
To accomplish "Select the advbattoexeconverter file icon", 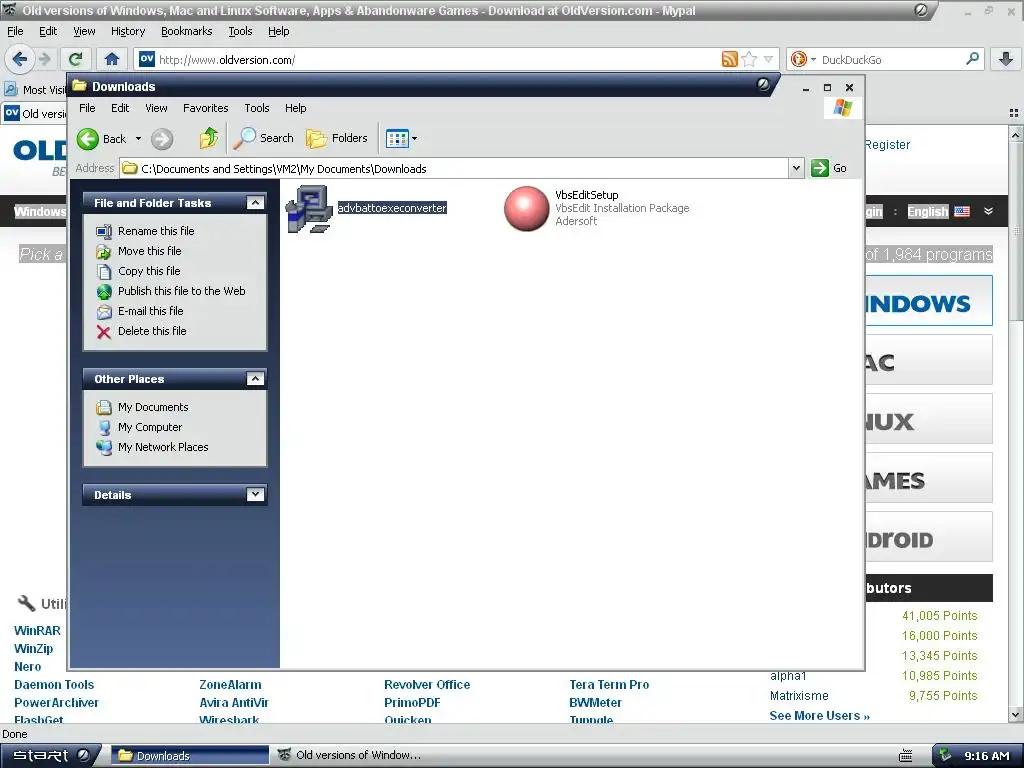I will [309, 209].
